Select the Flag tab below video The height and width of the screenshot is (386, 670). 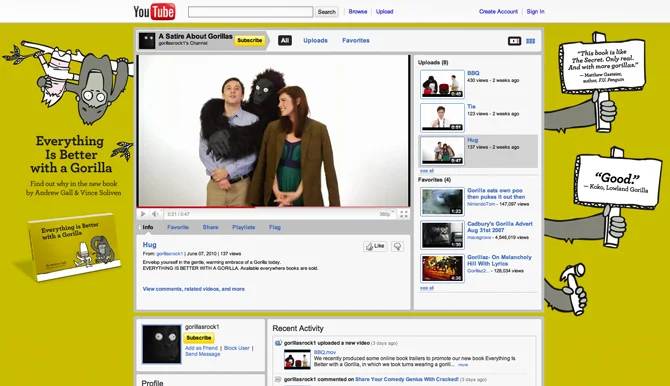click(x=275, y=227)
